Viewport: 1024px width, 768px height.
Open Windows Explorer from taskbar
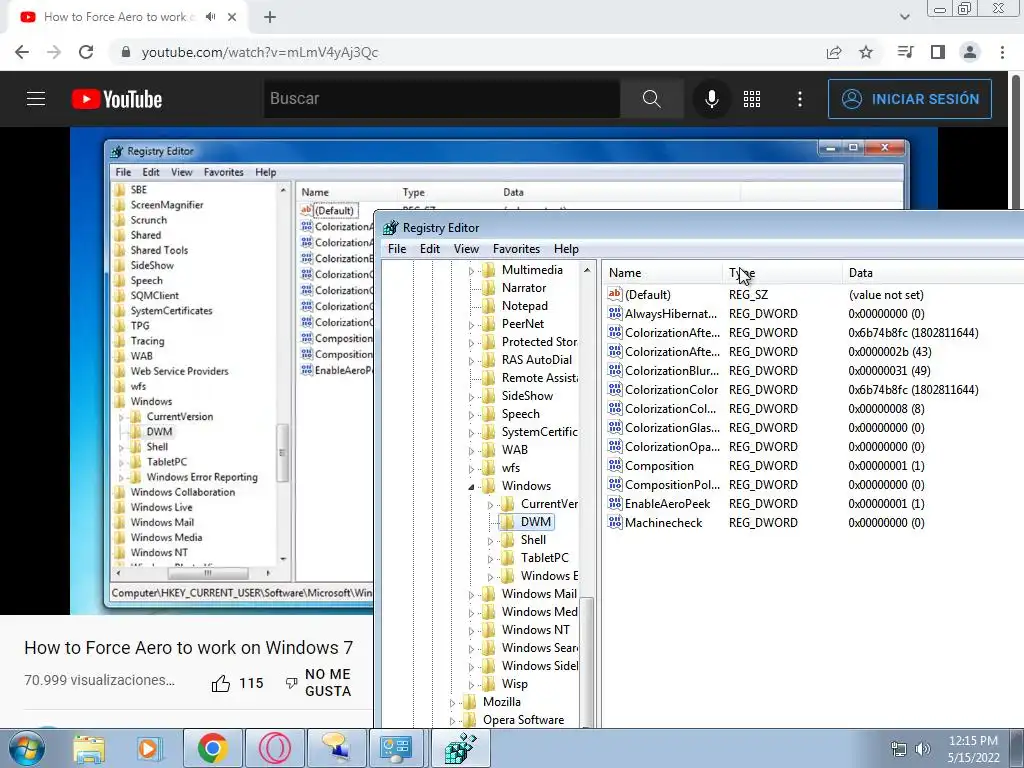point(89,748)
